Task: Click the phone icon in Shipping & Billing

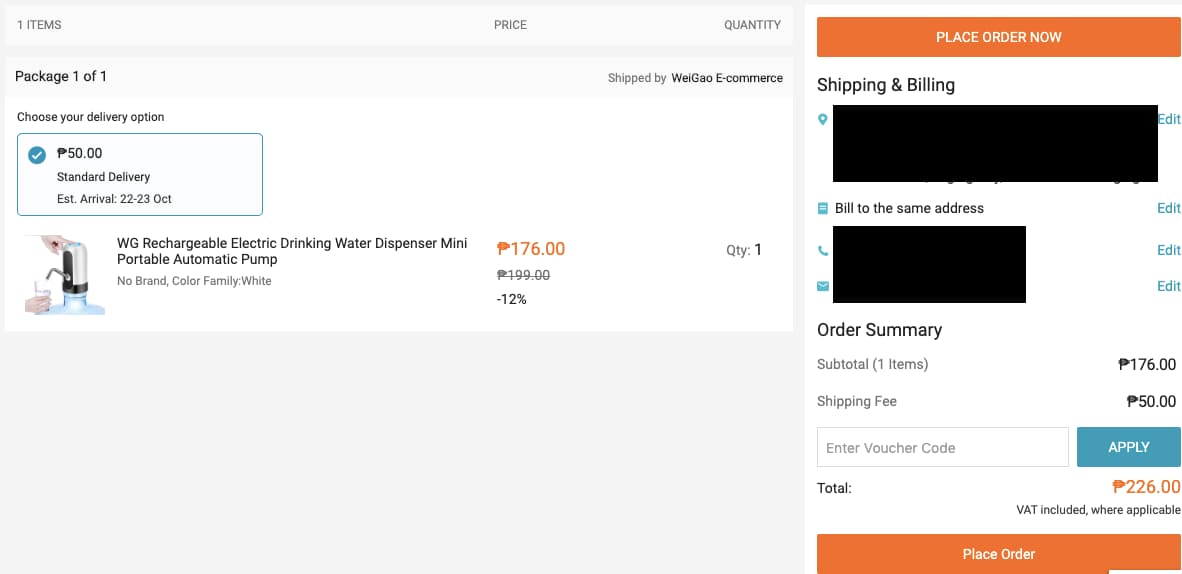Action: coord(823,250)
